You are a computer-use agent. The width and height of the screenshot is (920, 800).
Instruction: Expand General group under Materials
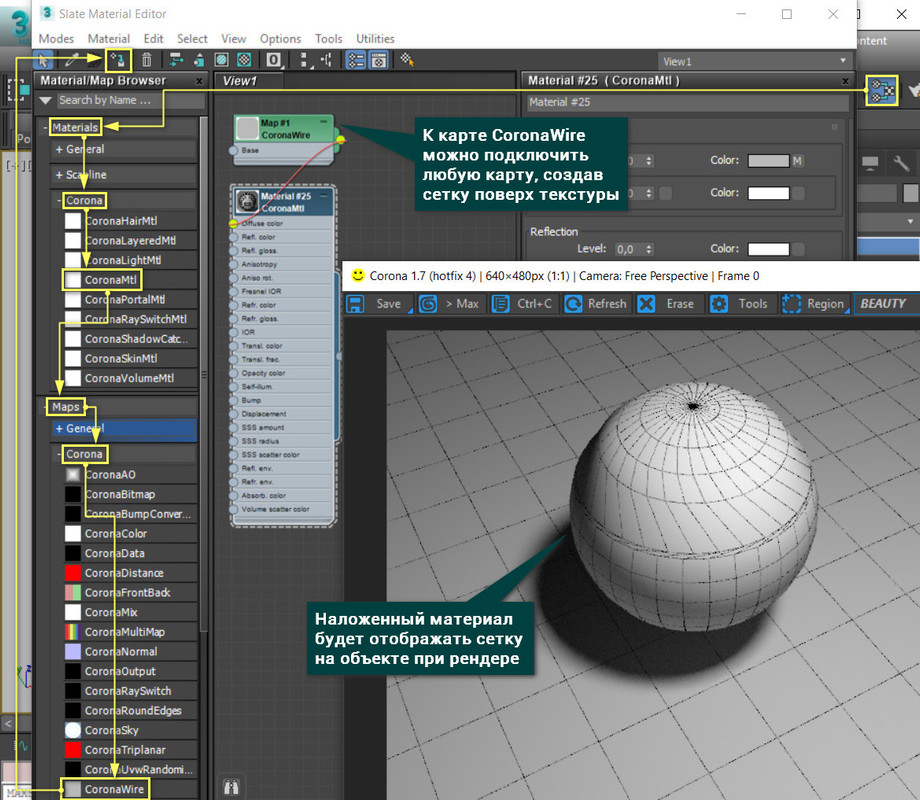pos(59,150)
